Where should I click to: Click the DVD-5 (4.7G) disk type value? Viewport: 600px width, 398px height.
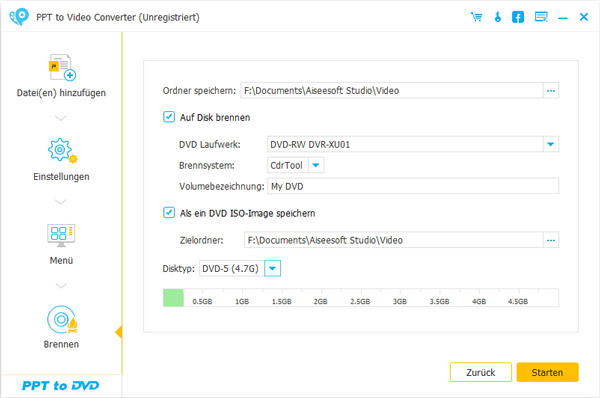(231, 268)
